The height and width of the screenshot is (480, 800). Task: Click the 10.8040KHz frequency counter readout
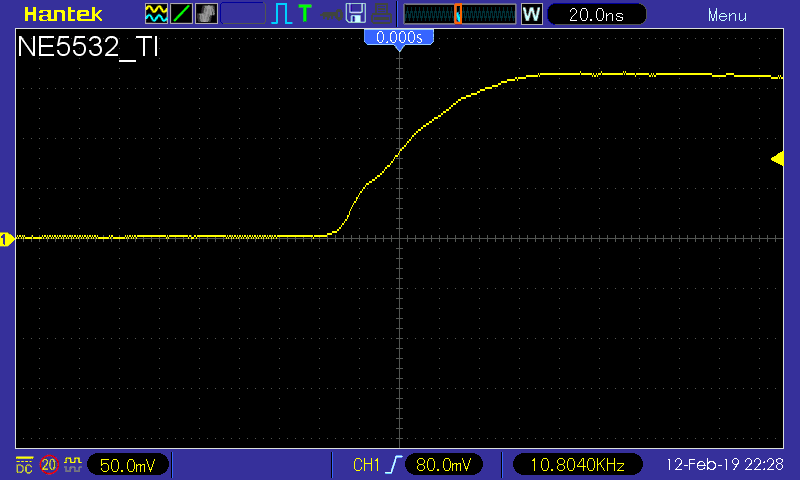(x=578, y=465)
